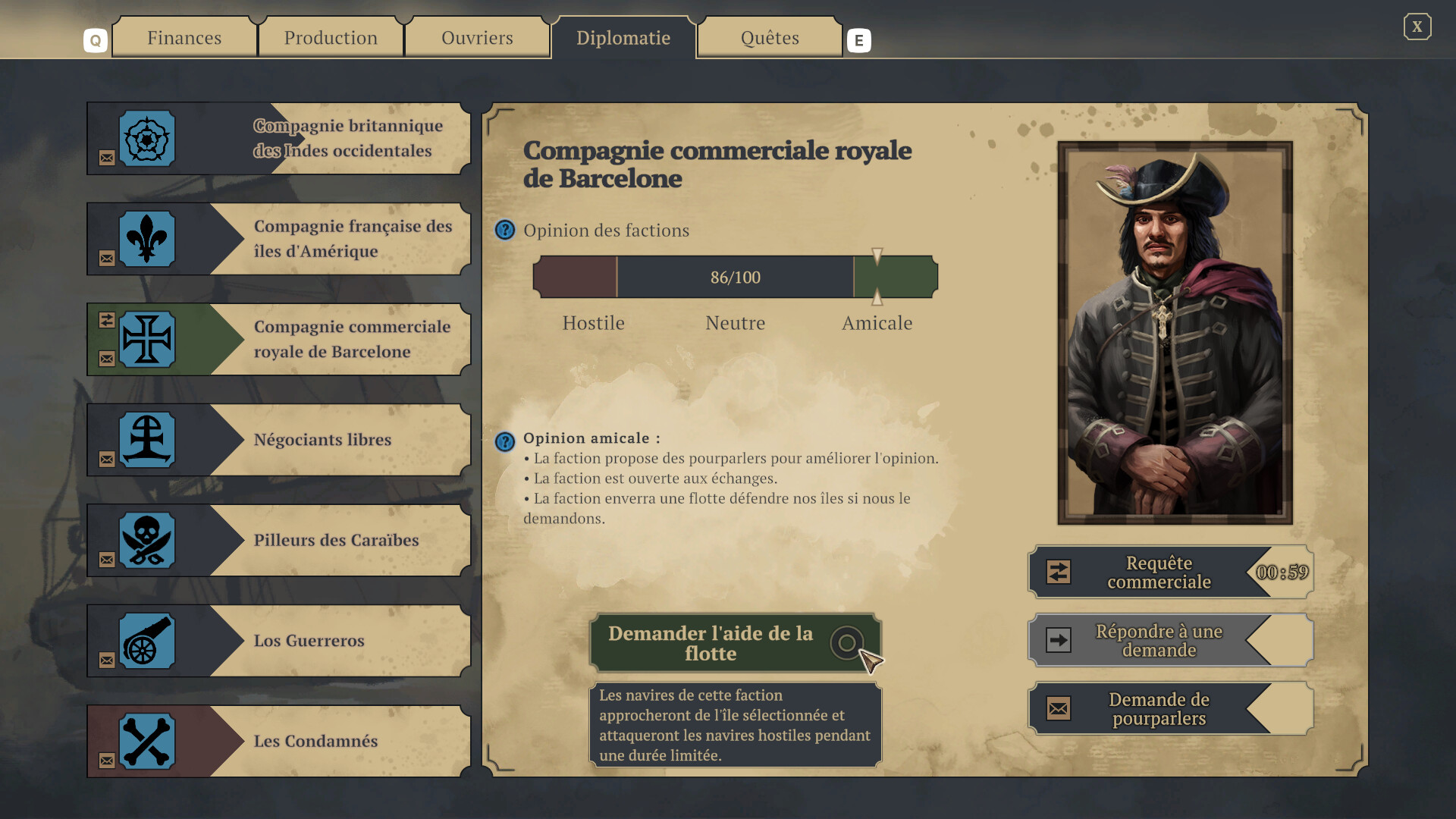Click the Requête commerciale button
Screen dimensions: 1456x819
point(1158,573)
